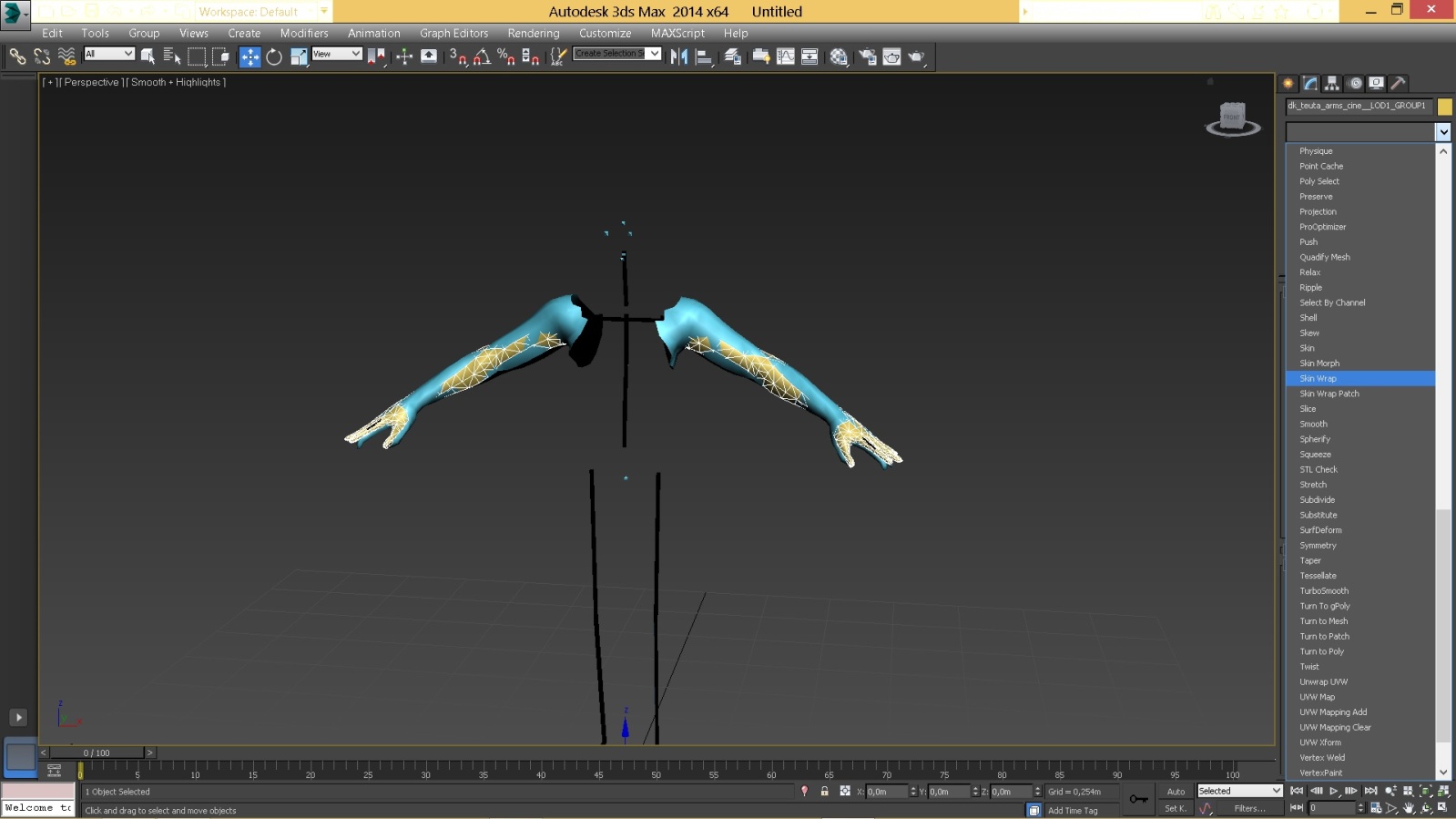
Task: Click the Render Production teapot icon
Action: tap(917, 56)
